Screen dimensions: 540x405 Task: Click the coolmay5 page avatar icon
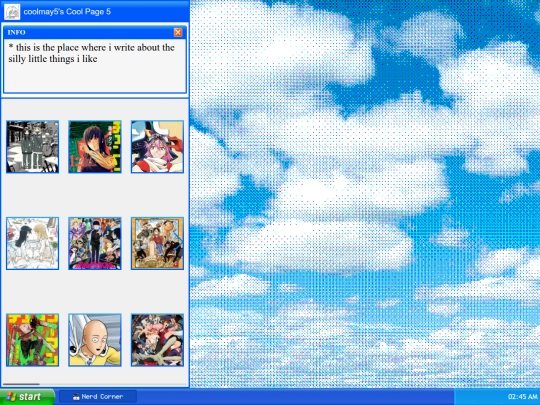(12, 12)
